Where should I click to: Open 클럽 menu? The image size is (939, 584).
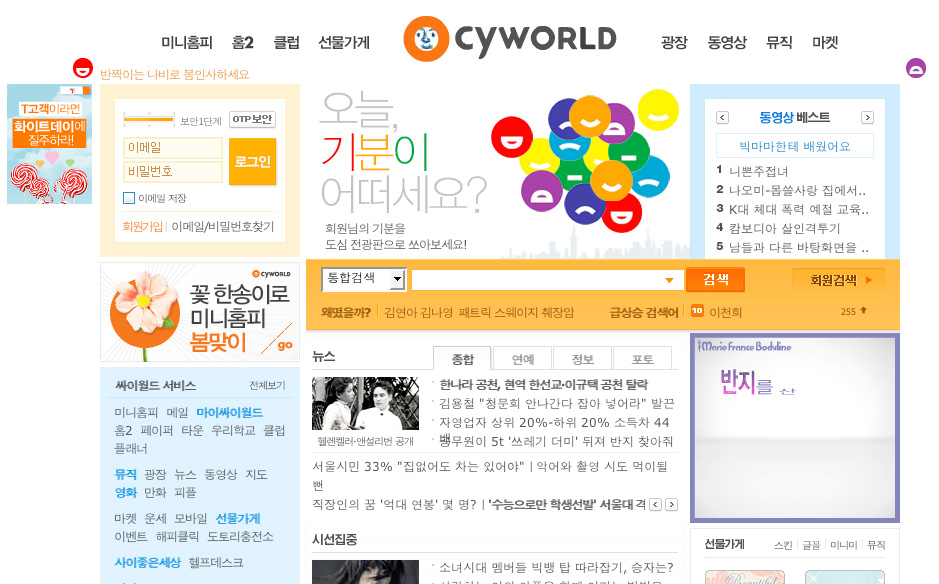click(x=286, y=43)
